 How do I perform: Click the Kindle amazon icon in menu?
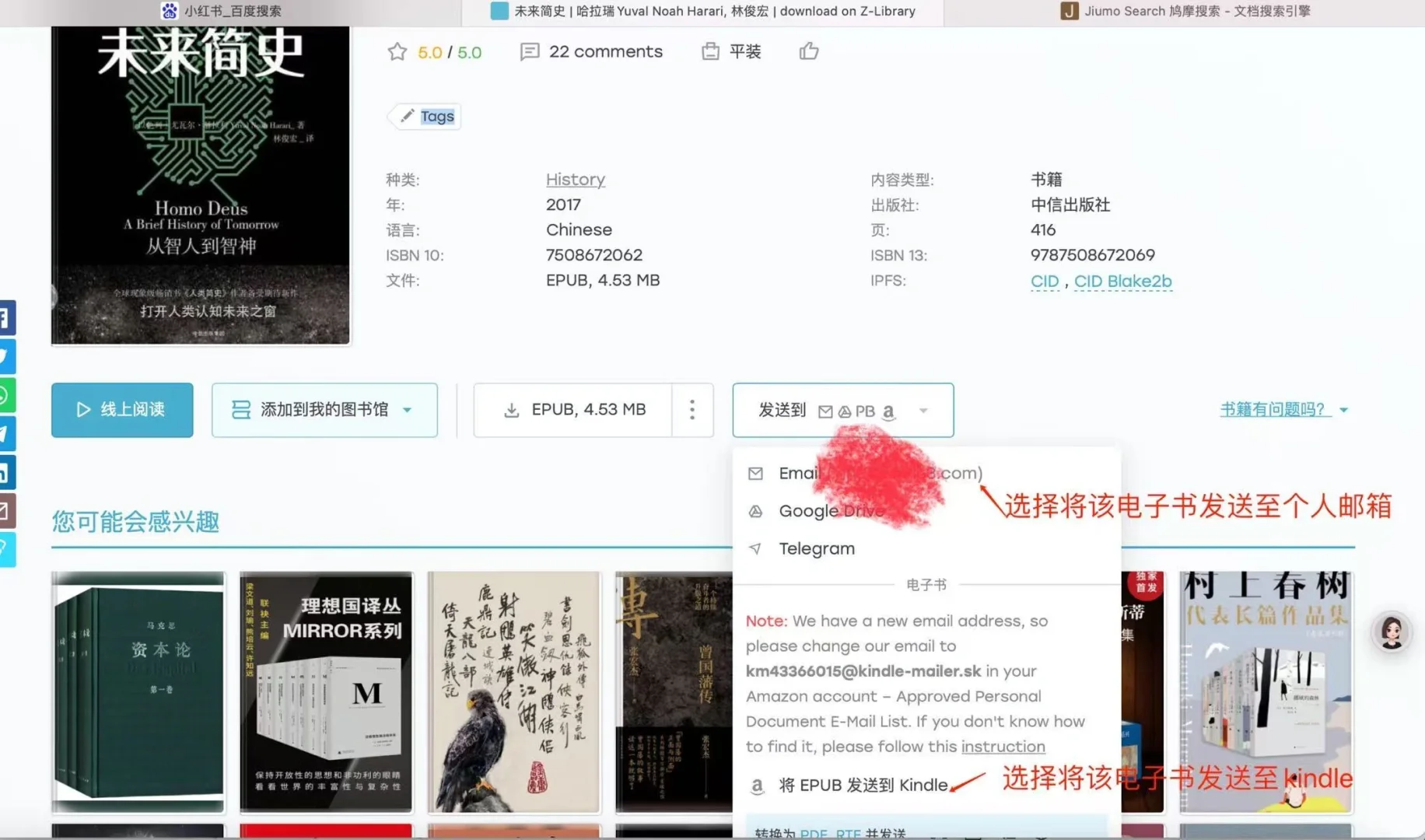[x=757, y=786]
